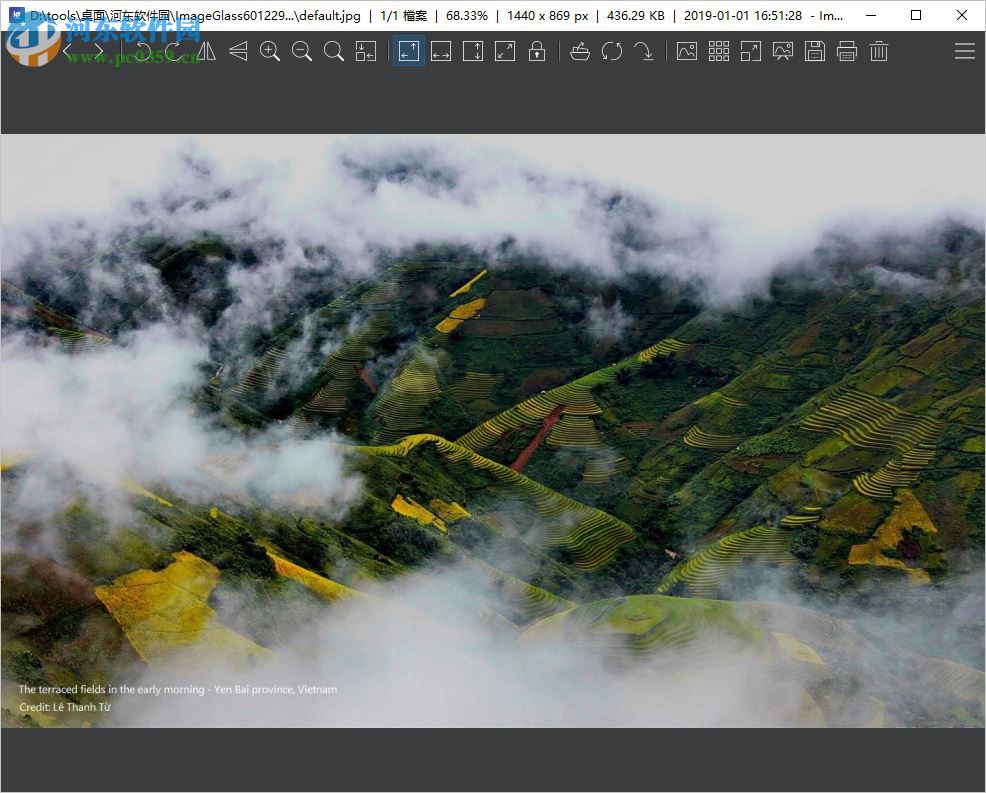Toggle the lock zoom ratio padlock

tap(537, 51)
